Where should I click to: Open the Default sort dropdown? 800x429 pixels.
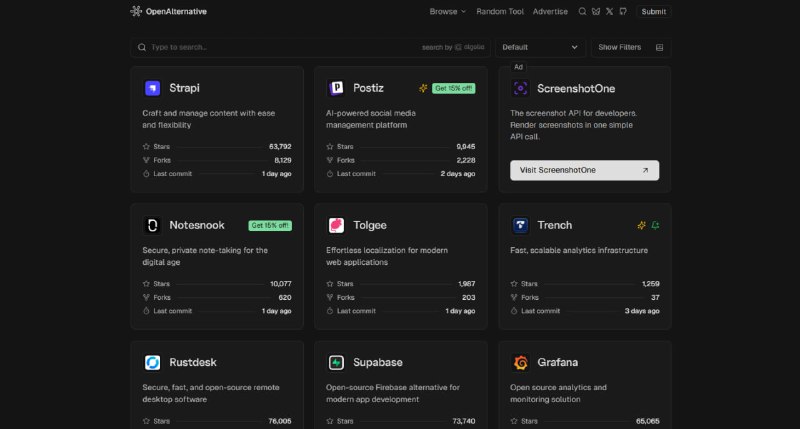point(540,47)
